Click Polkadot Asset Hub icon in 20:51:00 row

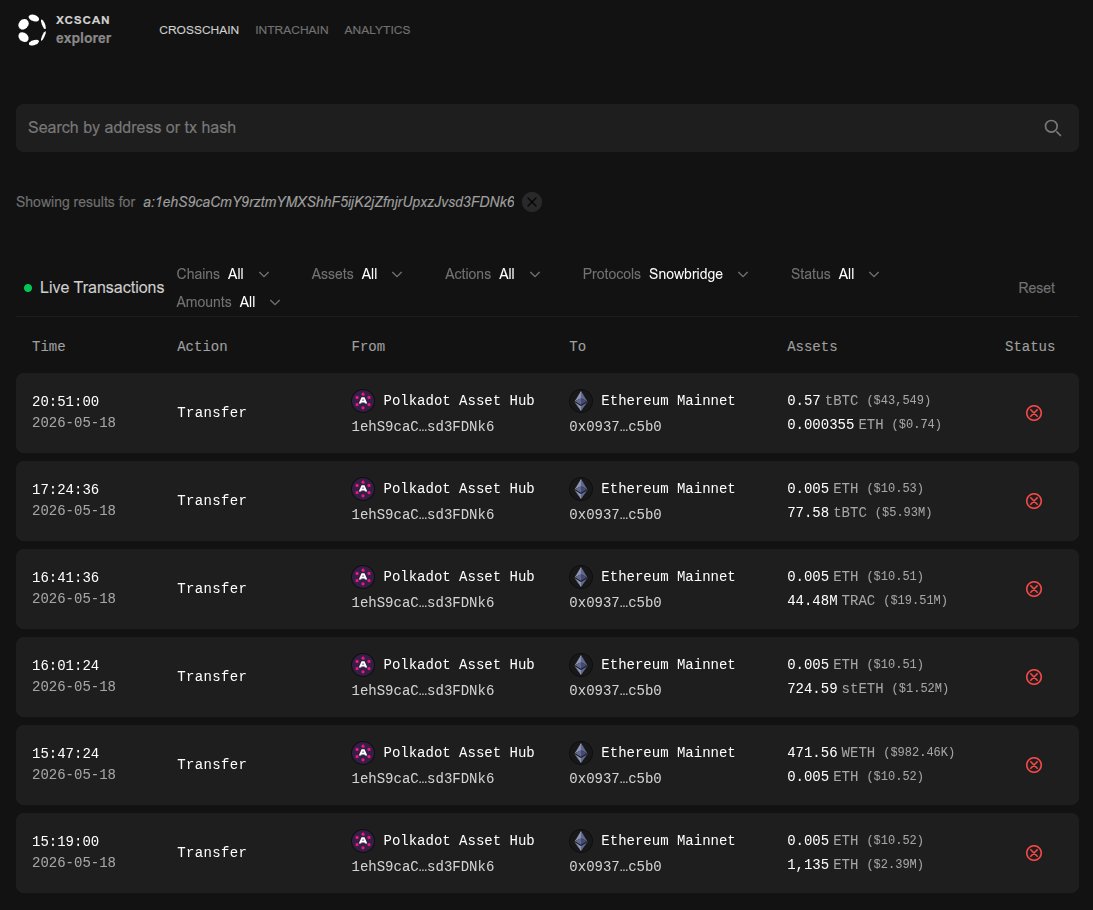[362, 400]
